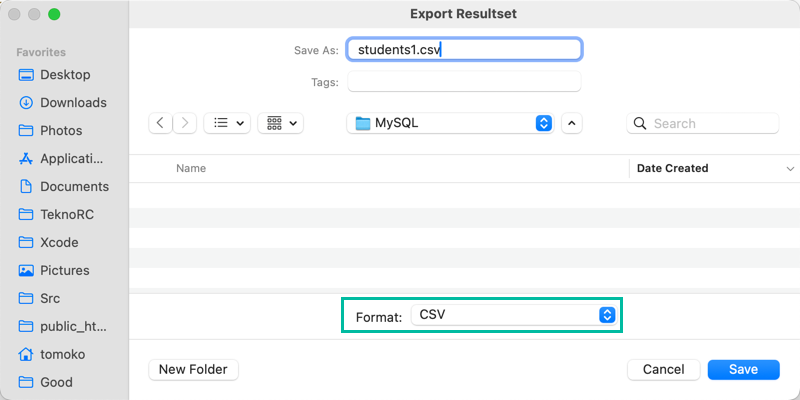Select the Applications sidebar icon
The image size is (800, 400).
tap(26, 159)
